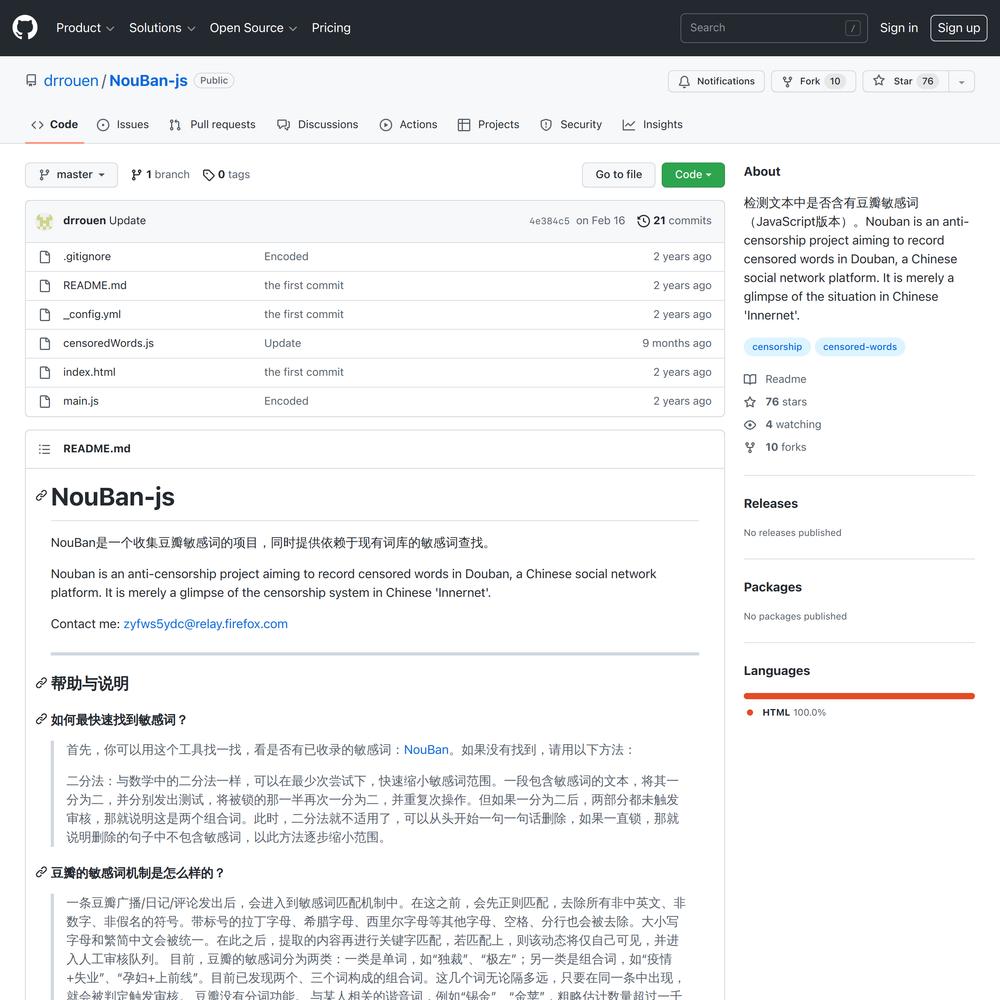This screenshot has width=1000, height=1000.
Task: Click the Sign up button
Action: [959, 28]
